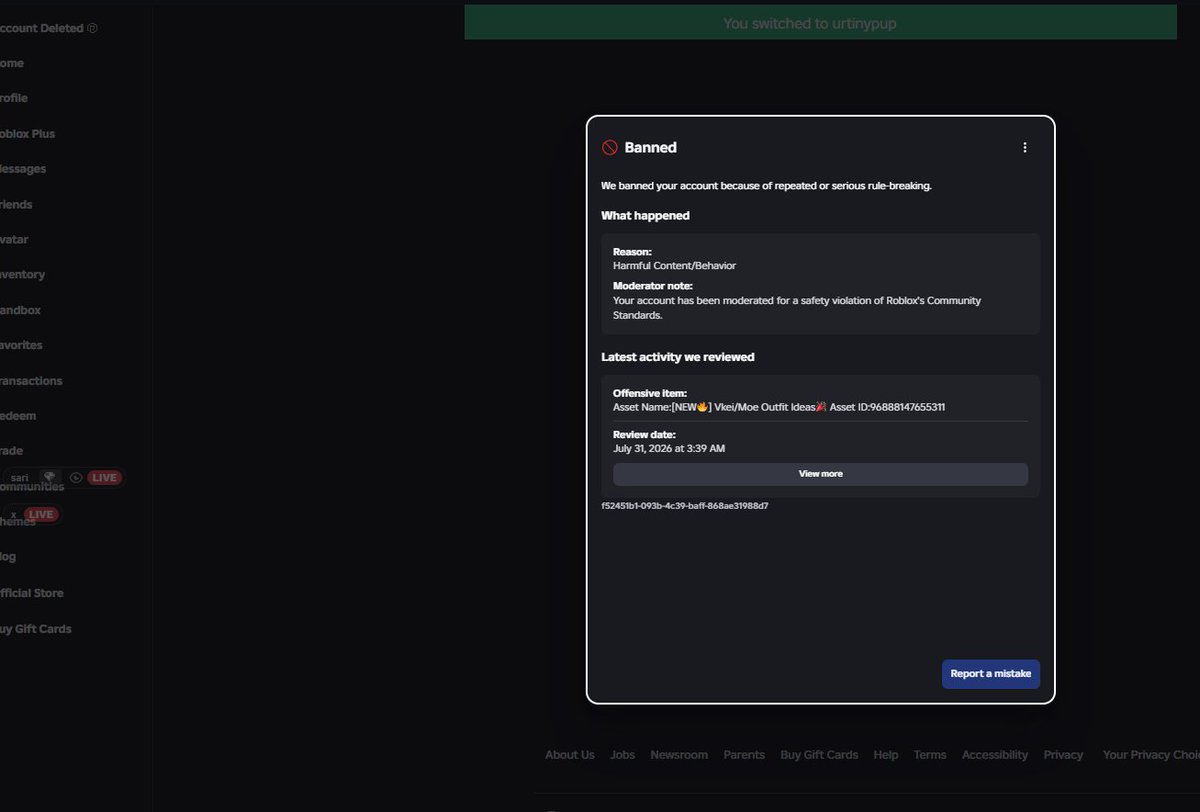Click the eye icon in sari overlay
The image size is (1200, 812).
coord(76,478)
